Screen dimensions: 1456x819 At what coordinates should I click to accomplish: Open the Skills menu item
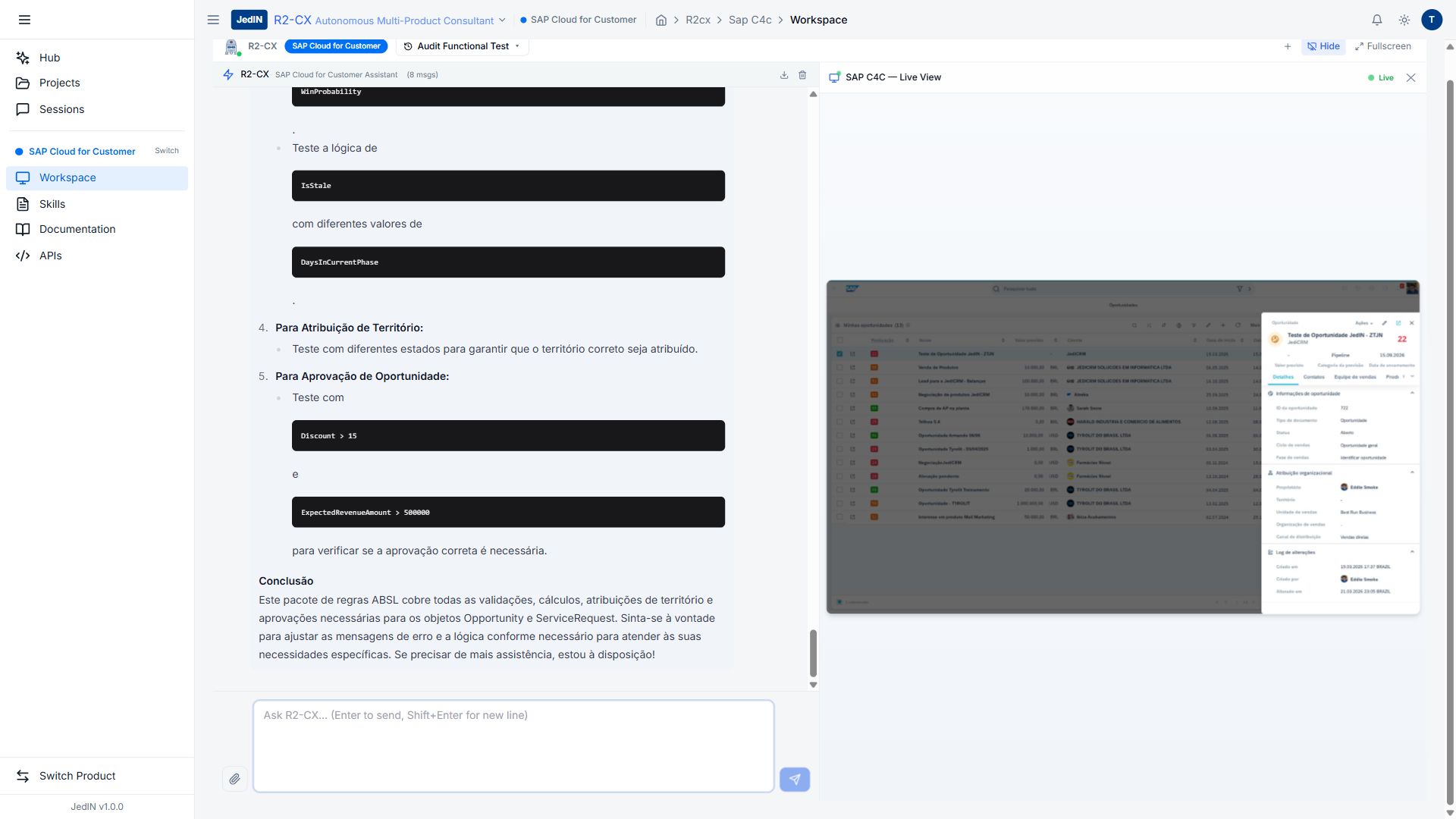52,204
